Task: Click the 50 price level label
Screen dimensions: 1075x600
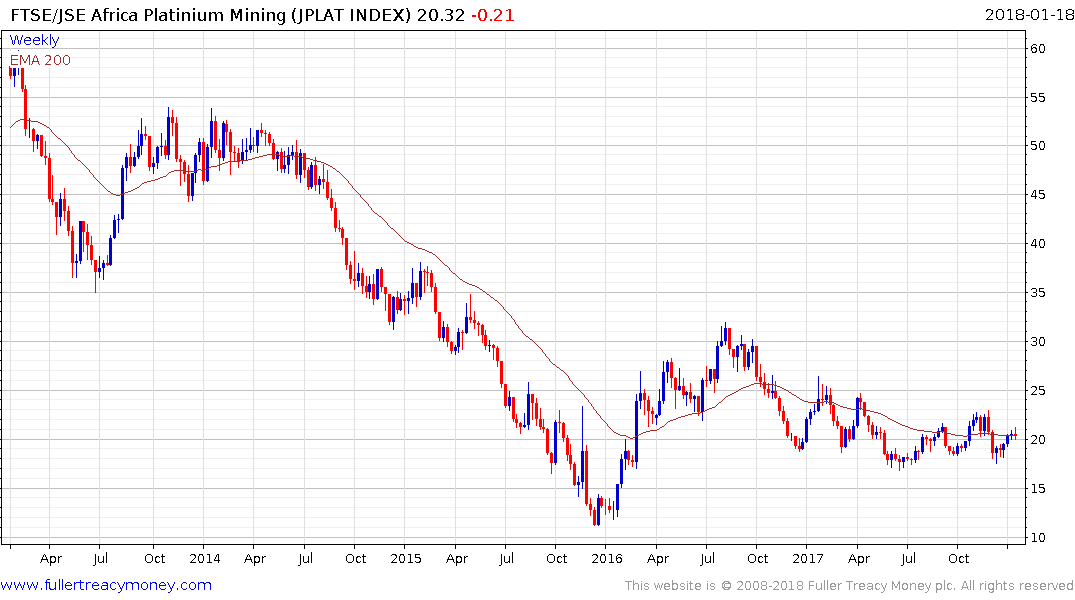Action: pyautogui.click(x=1038, y=146)
